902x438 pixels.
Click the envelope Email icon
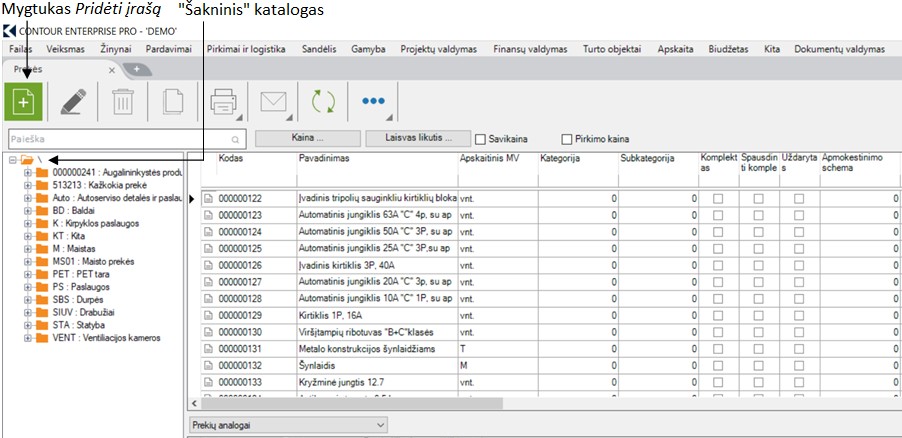(x=273, y=103)
